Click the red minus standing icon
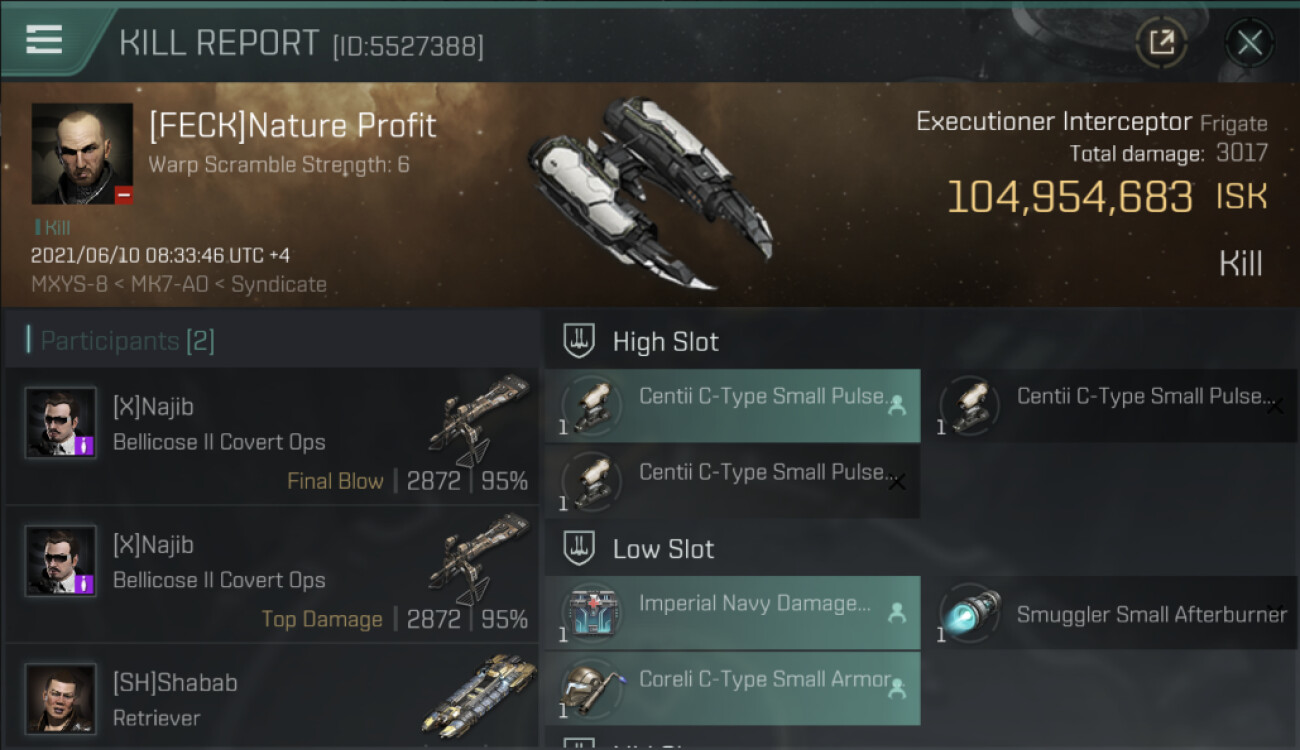The height and width of the screenshot is (750, 1300). 124,195
